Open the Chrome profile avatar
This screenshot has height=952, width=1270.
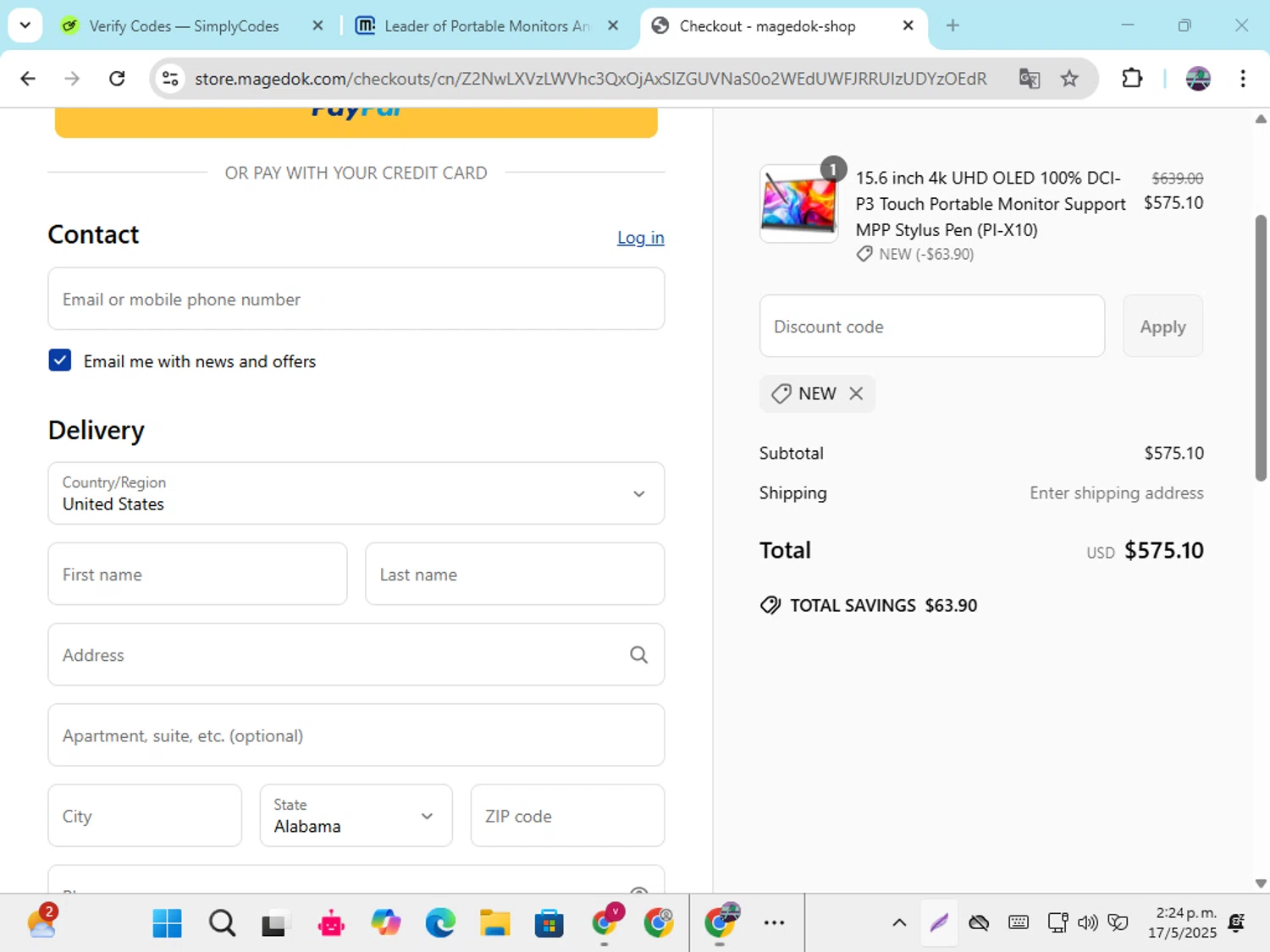[x=1198, y=79]
